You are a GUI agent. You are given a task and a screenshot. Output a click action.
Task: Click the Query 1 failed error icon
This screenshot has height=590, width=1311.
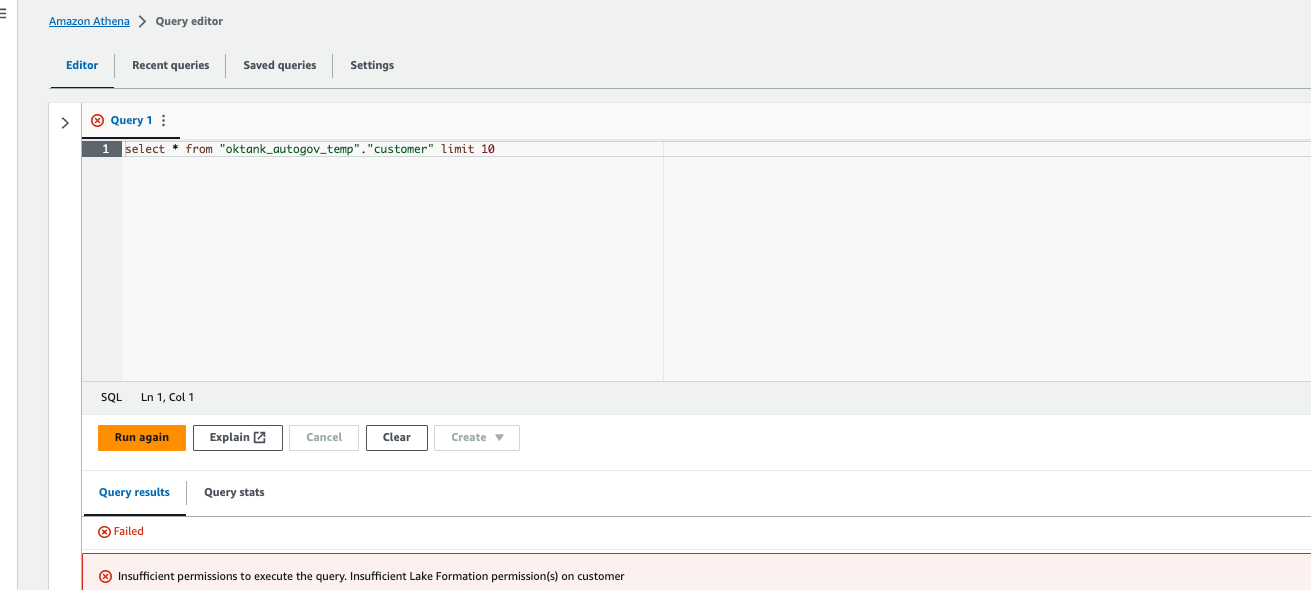point(97,120)
